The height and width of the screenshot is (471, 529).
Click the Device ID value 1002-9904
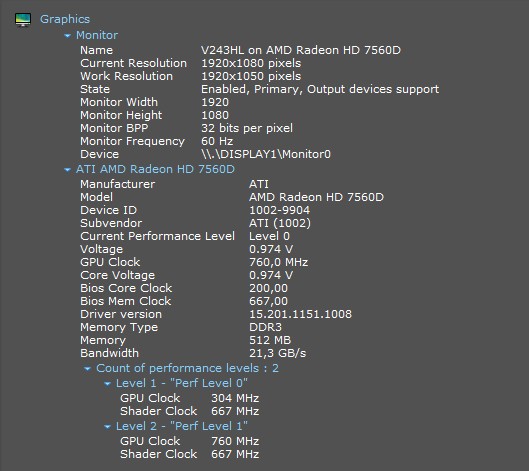279,210
